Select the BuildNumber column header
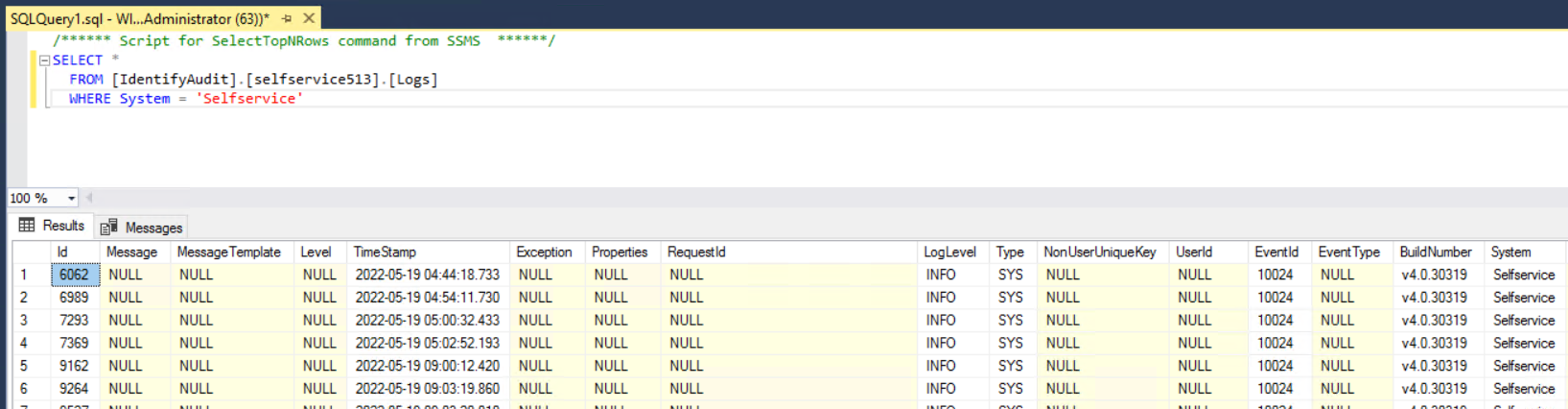 click(x=1435, y=252)
